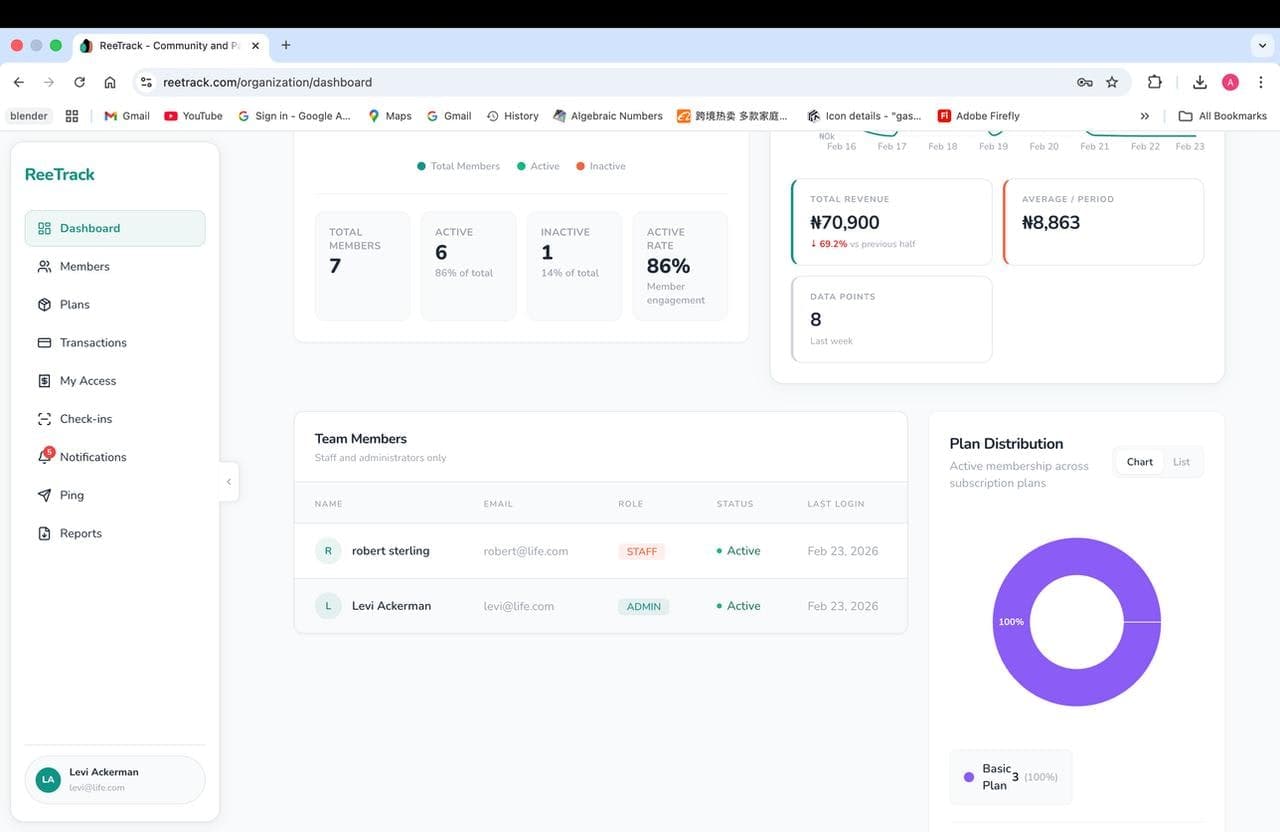This screenshot has height=832, width=1280.
Task: Select the Chart tab in Plan Distribution
Action: (1139, 461)
